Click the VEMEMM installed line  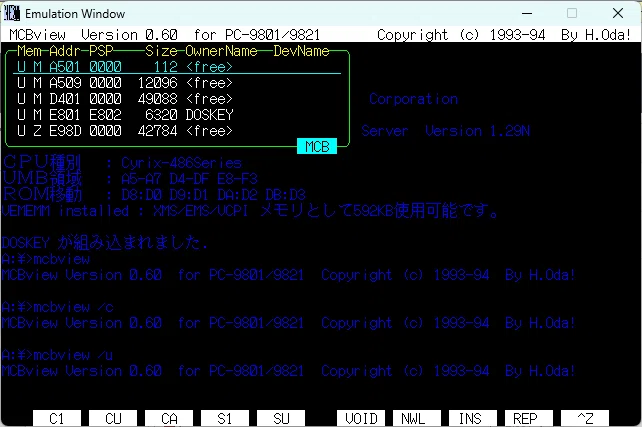pos(250,211)
